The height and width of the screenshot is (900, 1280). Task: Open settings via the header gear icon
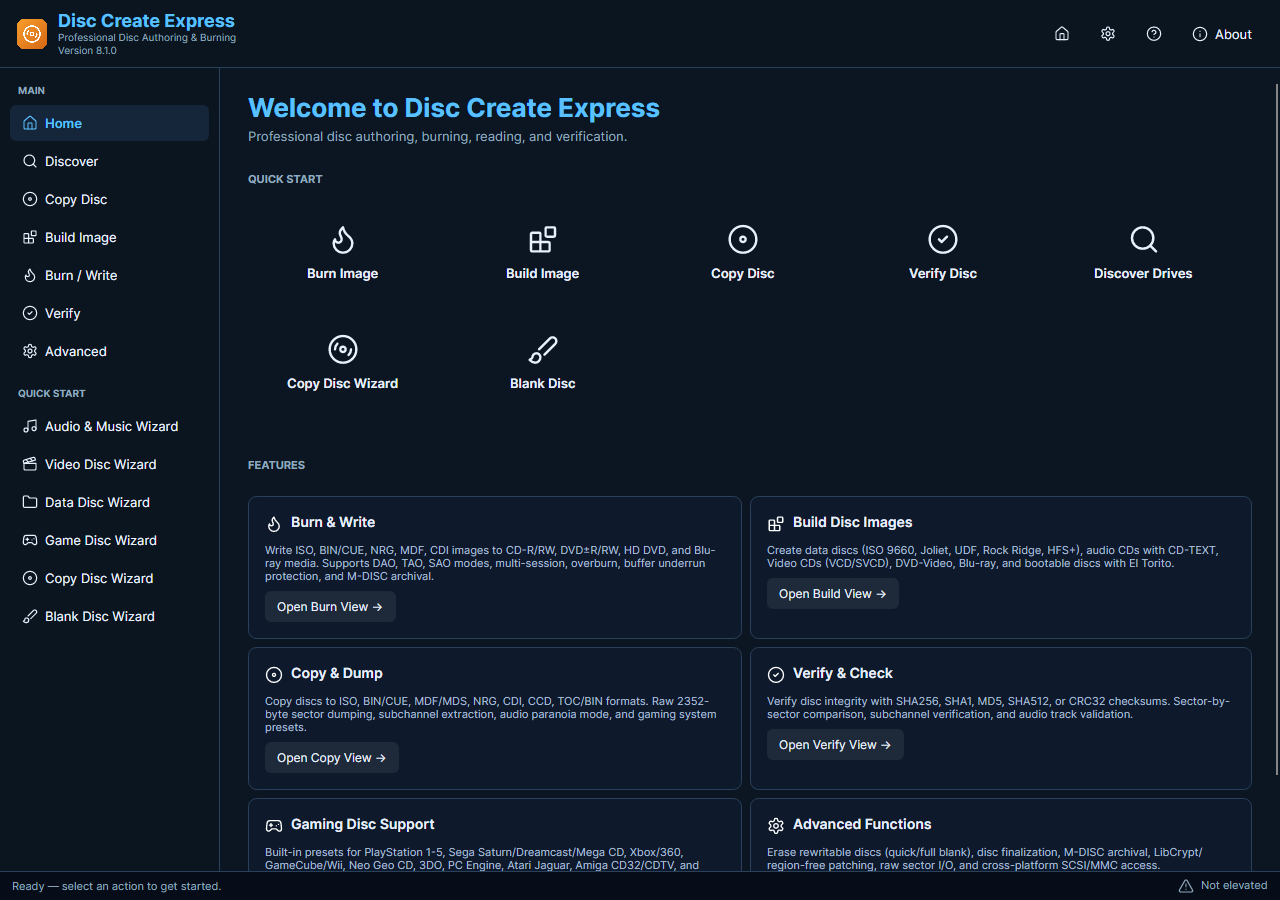point(1108,34)
